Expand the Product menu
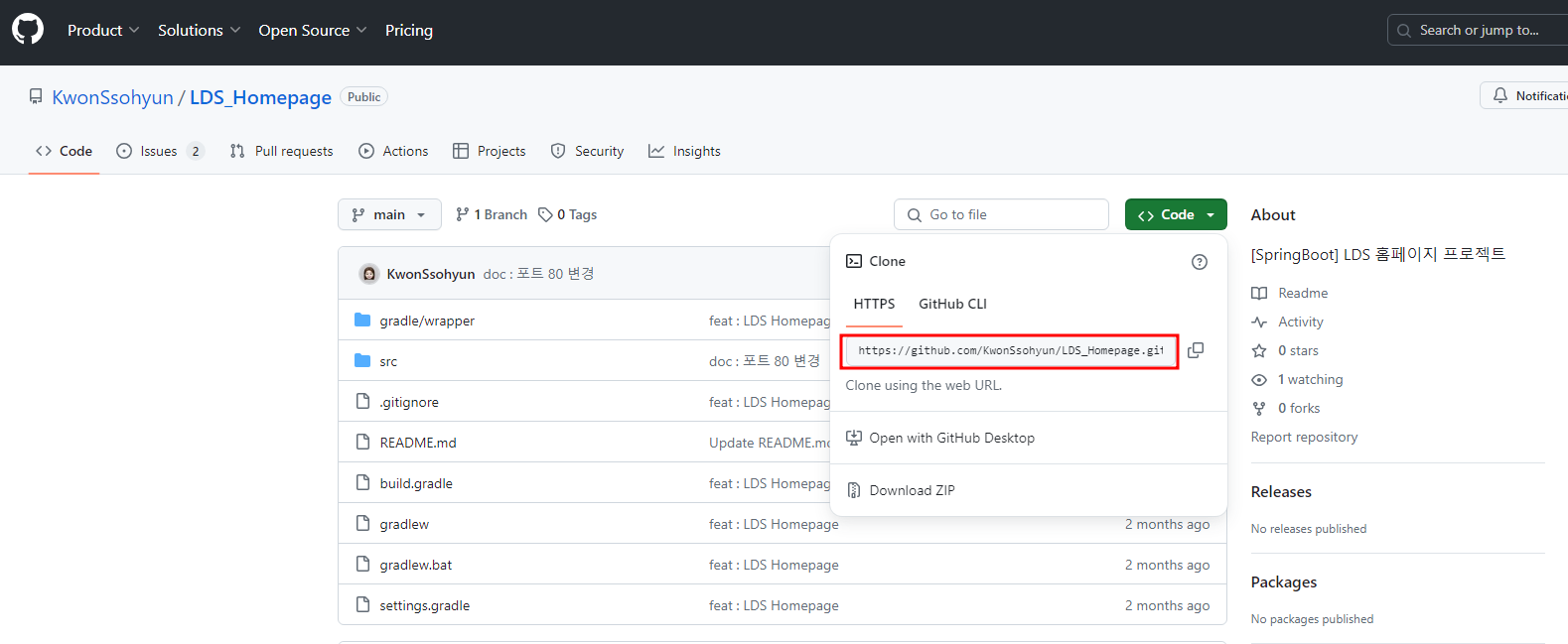This screenshot has height=644, width=1568. pyautogui.click(x=103, y=30)
